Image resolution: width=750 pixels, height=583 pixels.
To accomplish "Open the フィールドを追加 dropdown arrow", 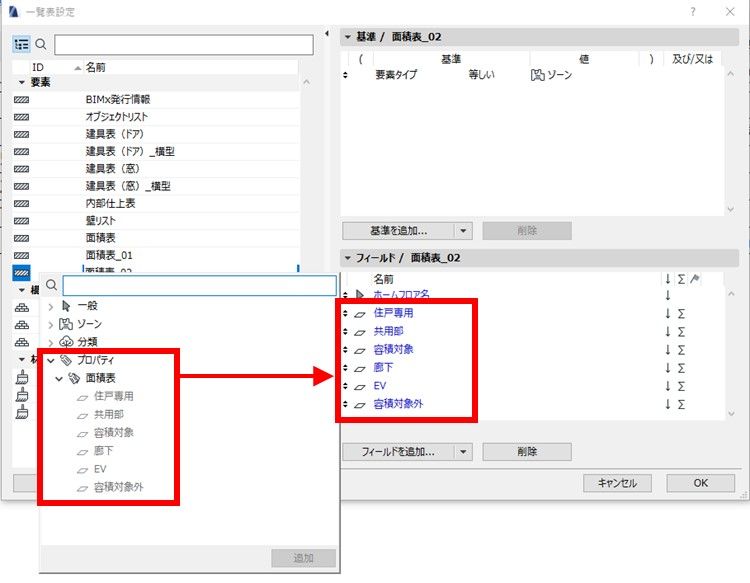I will pyautogui.click(x=463, y=452).
